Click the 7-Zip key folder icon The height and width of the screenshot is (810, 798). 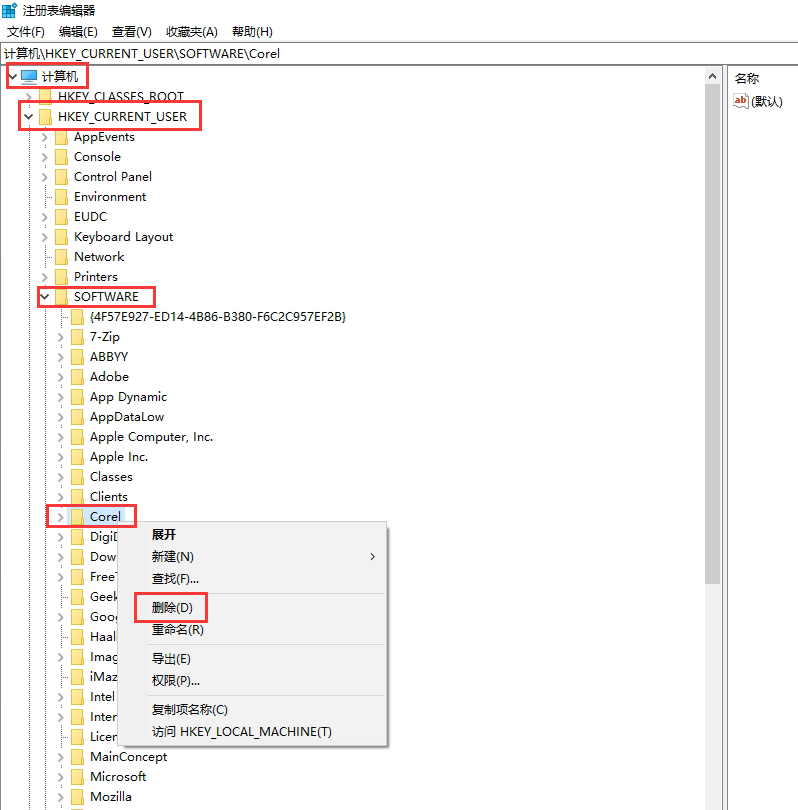point(77,337)
